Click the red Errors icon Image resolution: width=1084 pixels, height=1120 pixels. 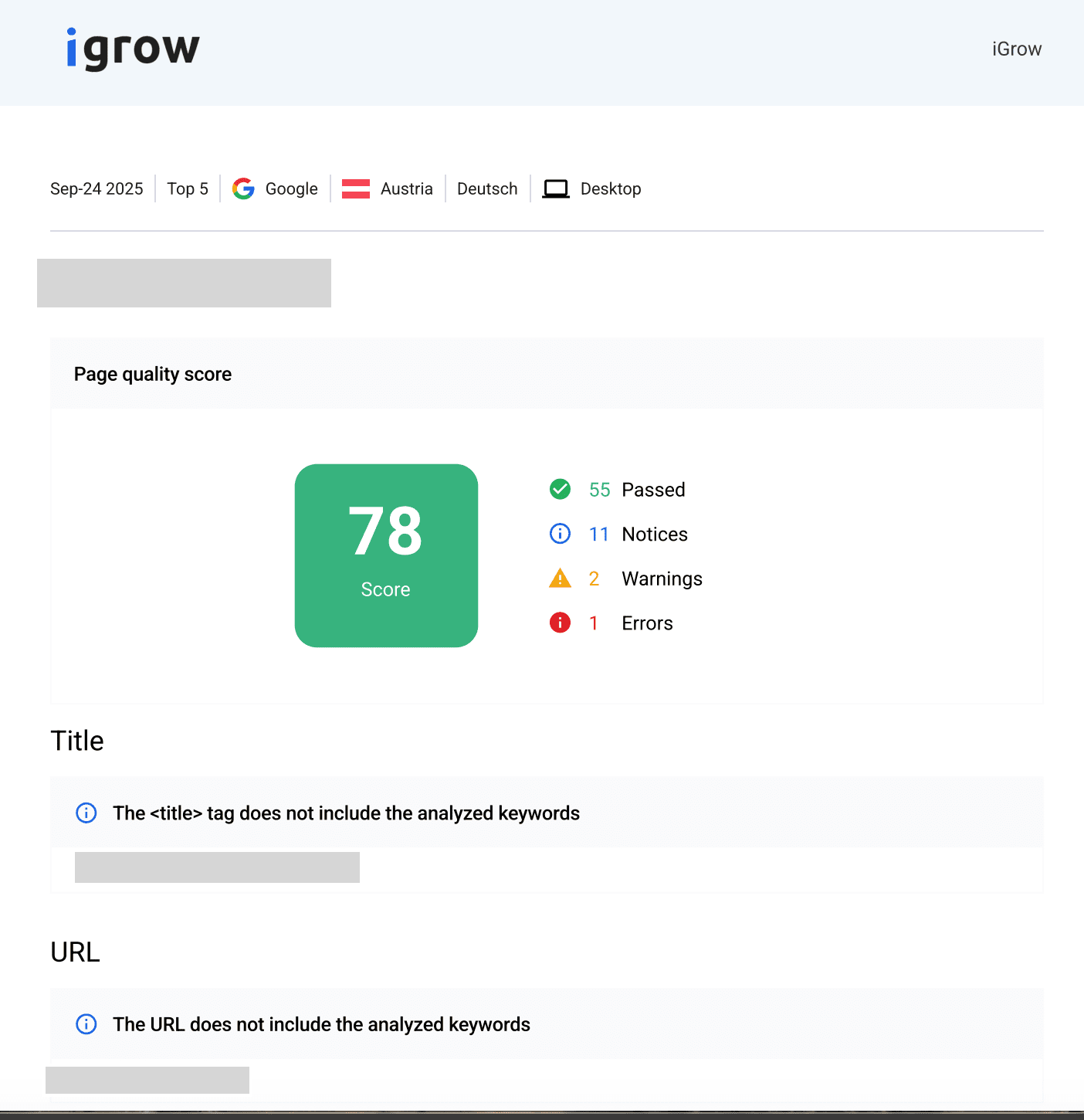(x=560, y=623)
